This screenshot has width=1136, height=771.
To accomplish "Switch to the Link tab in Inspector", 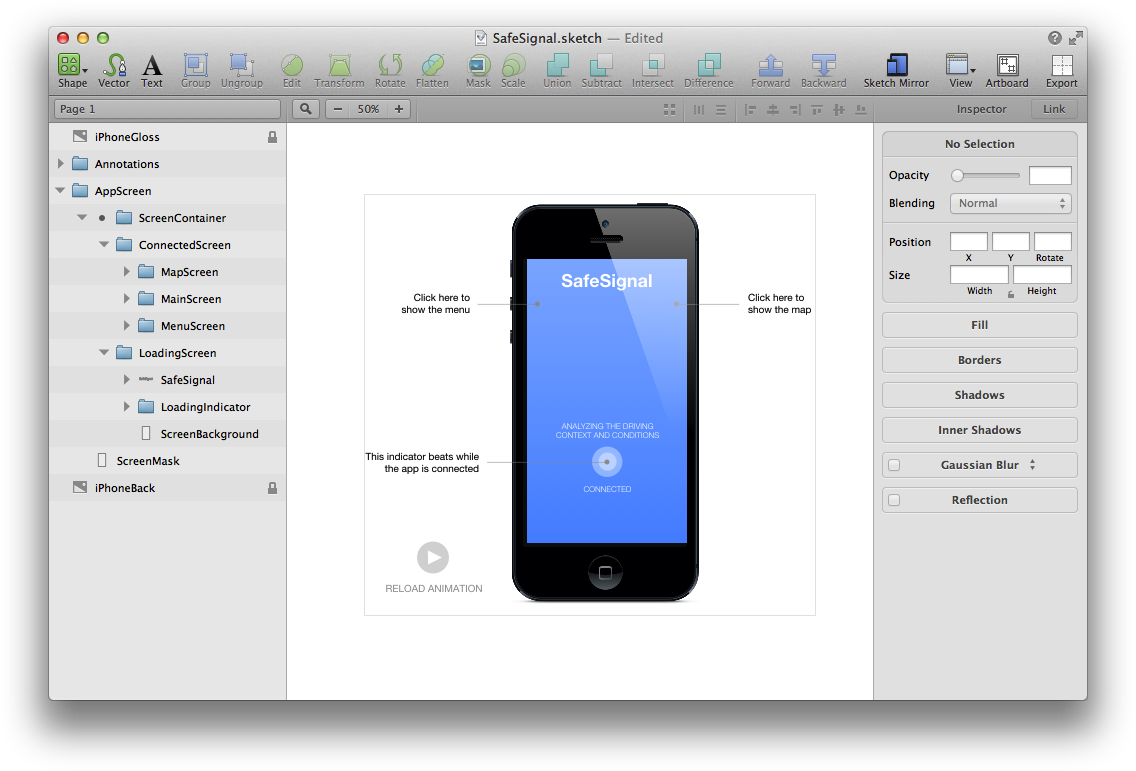I will coord(1055,108).
